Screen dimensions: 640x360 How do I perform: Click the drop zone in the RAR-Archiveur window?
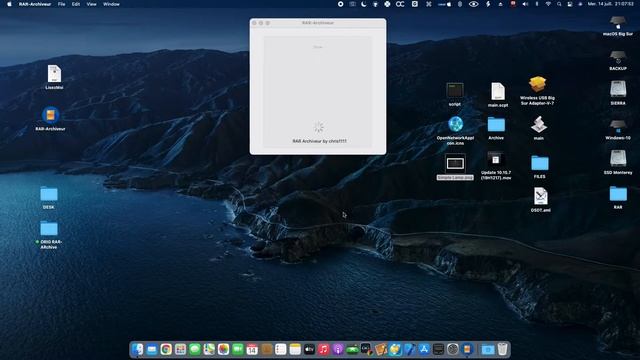[x=318, y=91]
